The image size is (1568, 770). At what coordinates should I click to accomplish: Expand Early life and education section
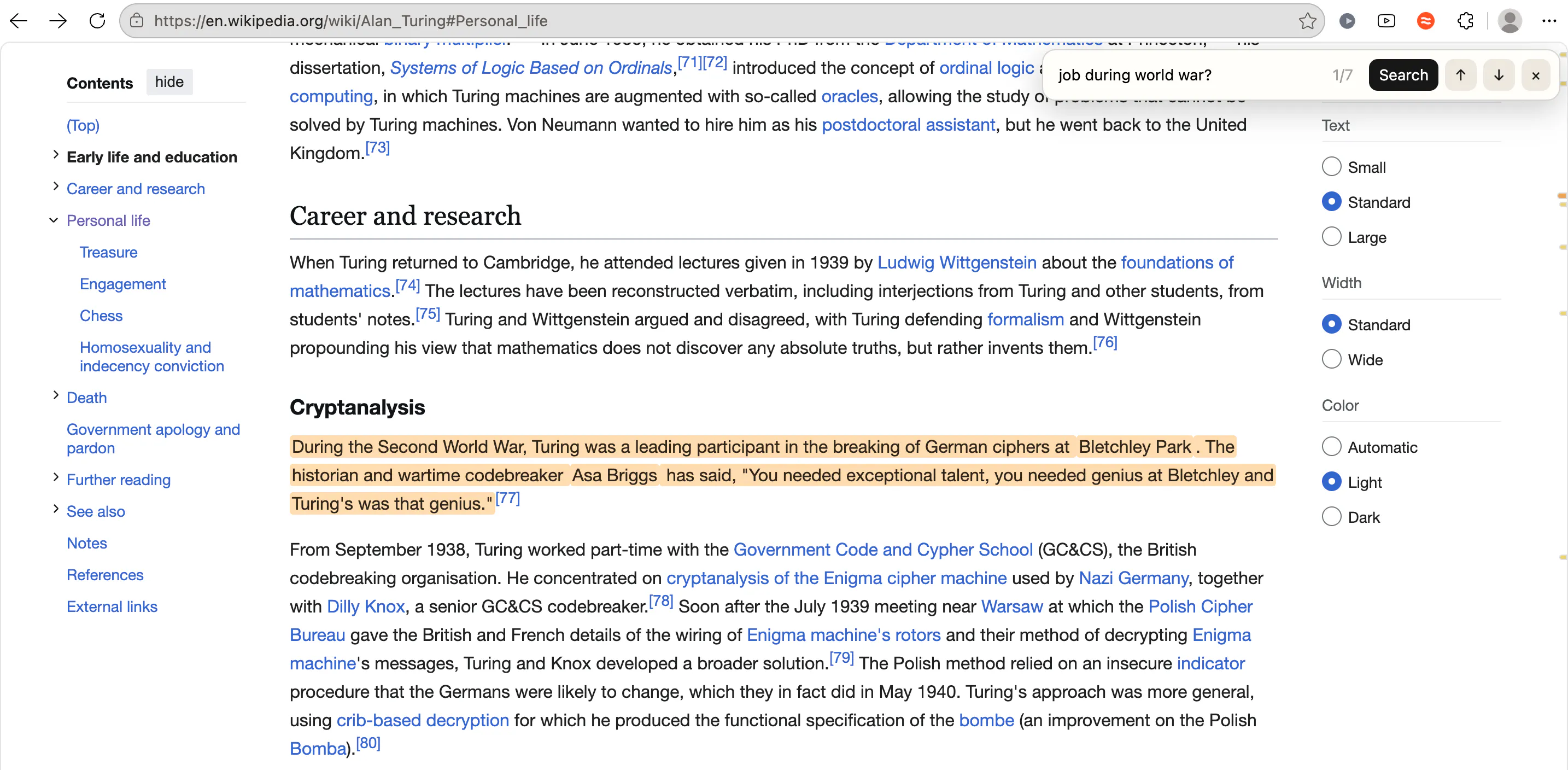(x=55, y=155)
